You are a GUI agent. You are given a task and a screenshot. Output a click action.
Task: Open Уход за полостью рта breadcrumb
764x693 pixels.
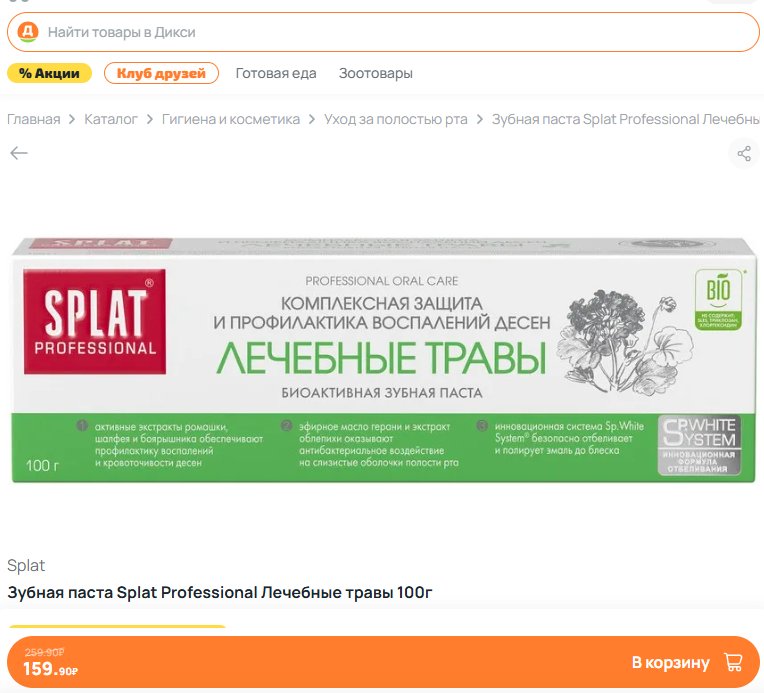click(396, 119)
